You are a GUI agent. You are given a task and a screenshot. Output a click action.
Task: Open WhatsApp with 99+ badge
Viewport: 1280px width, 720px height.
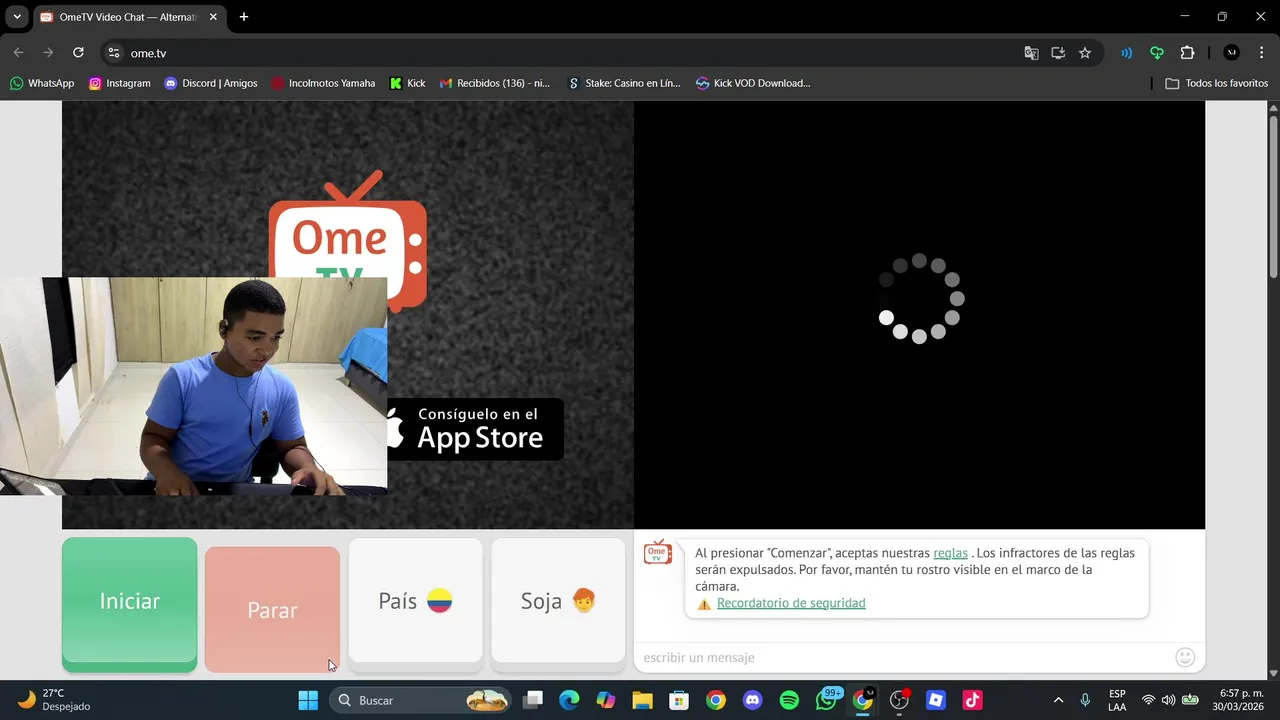(827, 699)
